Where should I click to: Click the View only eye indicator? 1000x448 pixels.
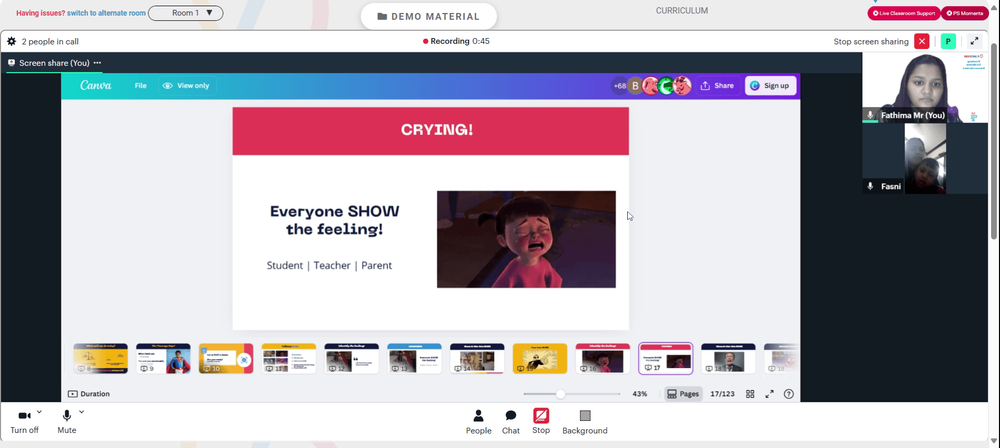[186, 86]
